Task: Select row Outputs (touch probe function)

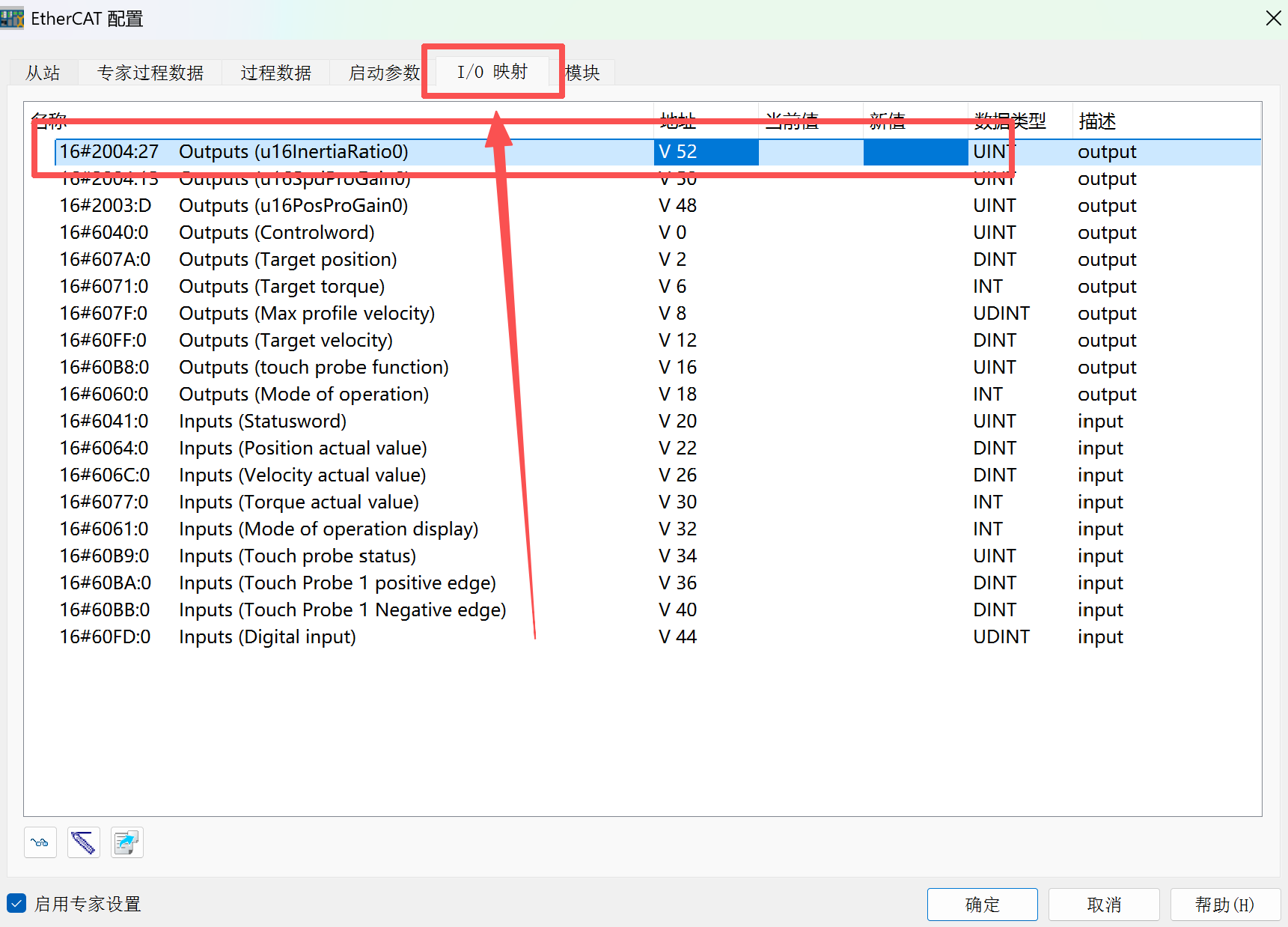Action: point(657,368)
